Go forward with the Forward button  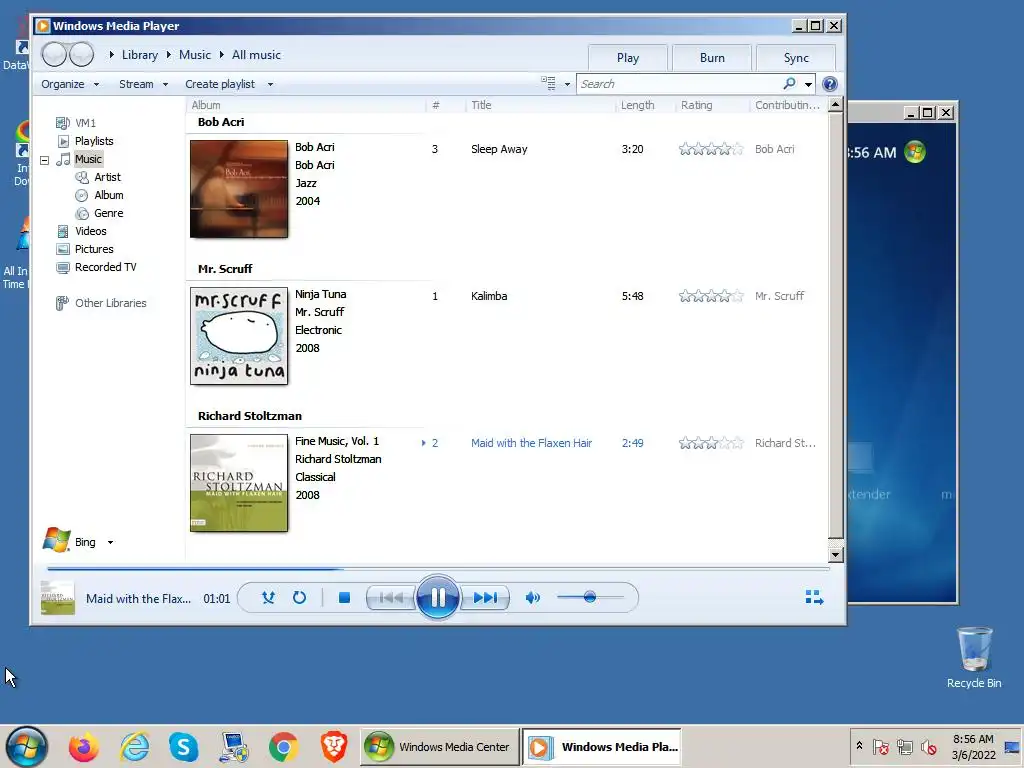tap(82, 55)
